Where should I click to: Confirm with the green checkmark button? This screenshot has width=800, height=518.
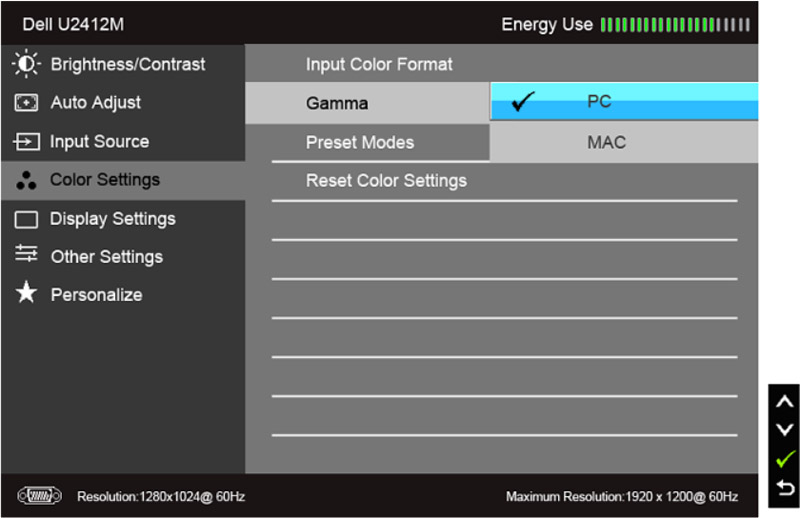[785, 459]
